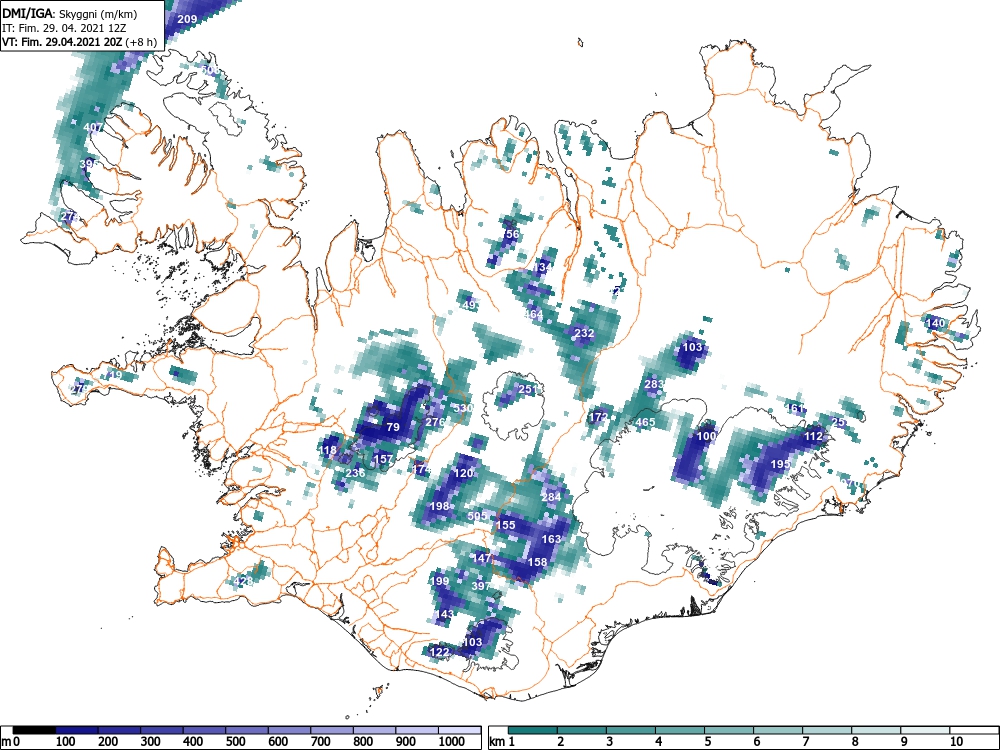Click the 'VT: Fim. 29.04.2021 20Z (+8 h)' line
This screenshot has width=1000, height=750.
tap(79, 42)
